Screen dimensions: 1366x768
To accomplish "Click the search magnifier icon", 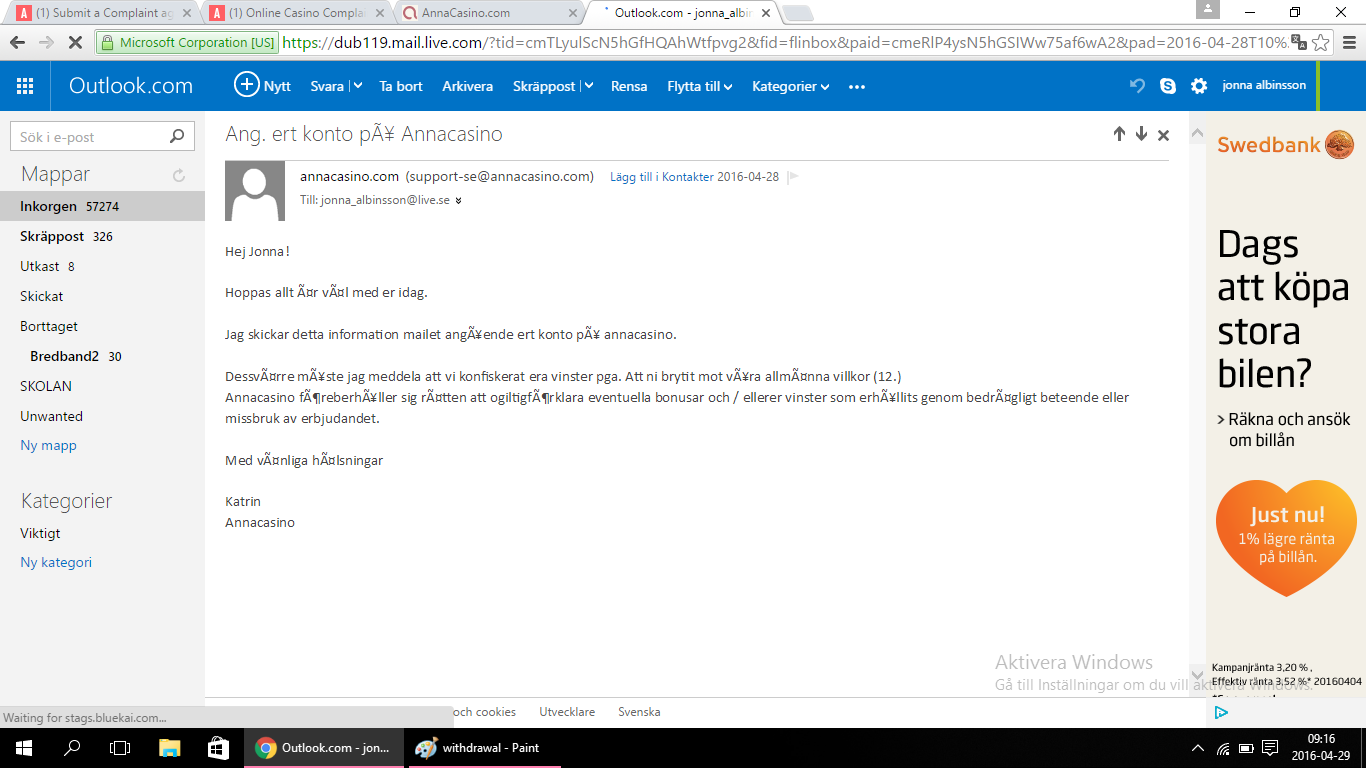I will coord(177,137).
